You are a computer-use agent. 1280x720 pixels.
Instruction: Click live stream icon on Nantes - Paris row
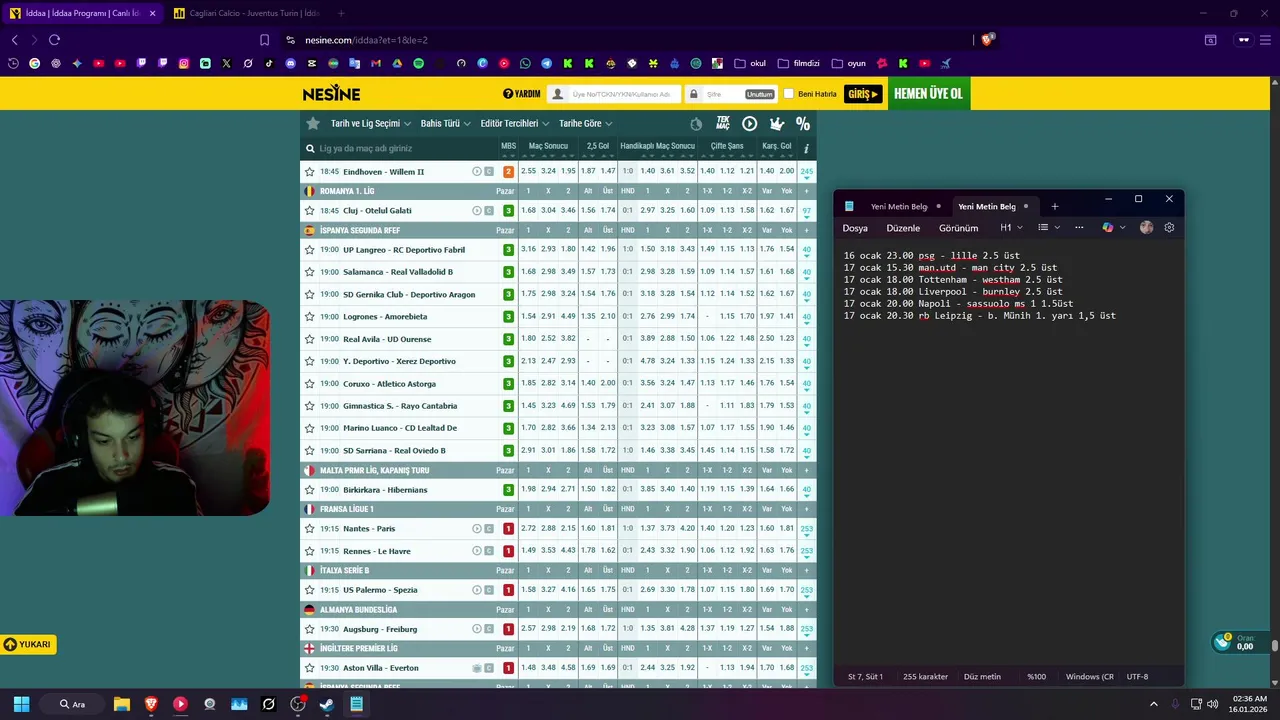[477, 529]
